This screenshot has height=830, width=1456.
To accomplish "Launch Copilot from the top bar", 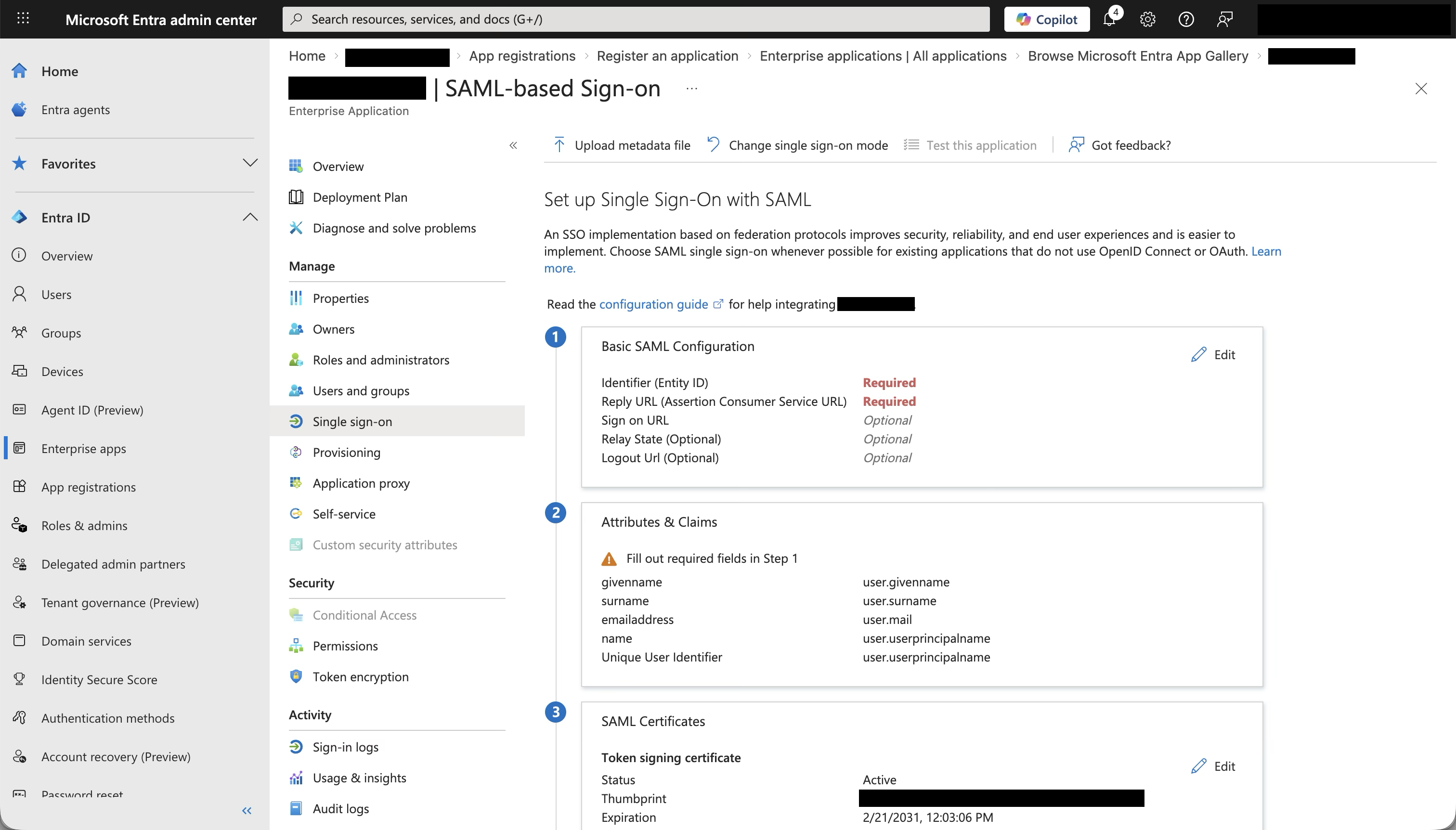I will point(1047,19).
